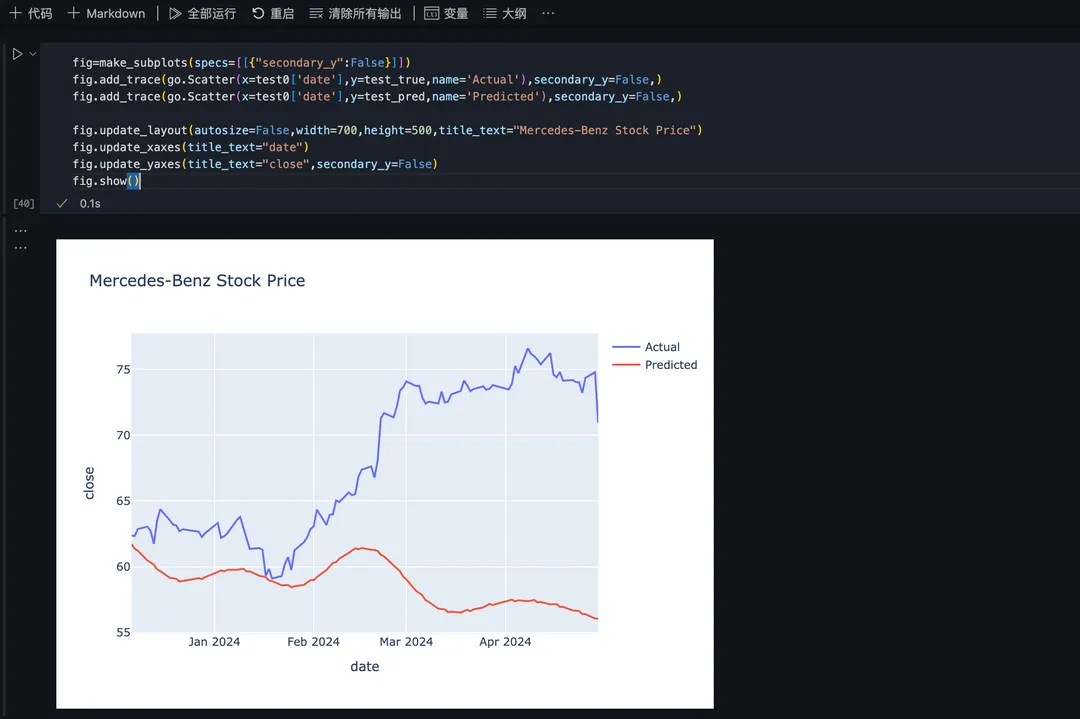Image resolution: width=1080 pixels, height=719 pixels.
Task: Add a new Markdown cell
Action: (x=106, y=13)
